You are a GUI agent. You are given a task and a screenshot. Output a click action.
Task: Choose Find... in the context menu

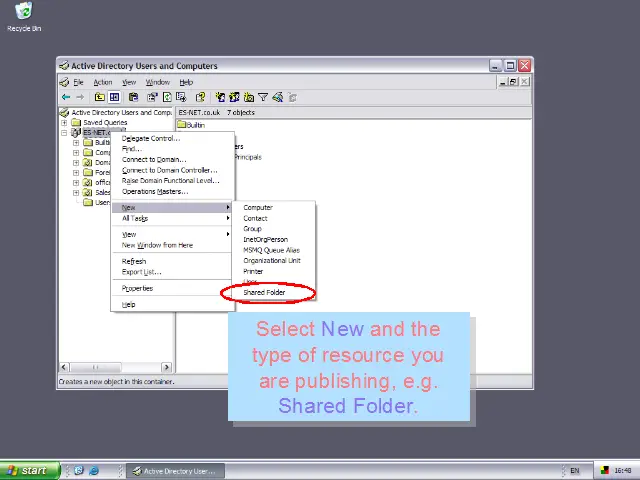pyautogui.click(x=172, y=149)
